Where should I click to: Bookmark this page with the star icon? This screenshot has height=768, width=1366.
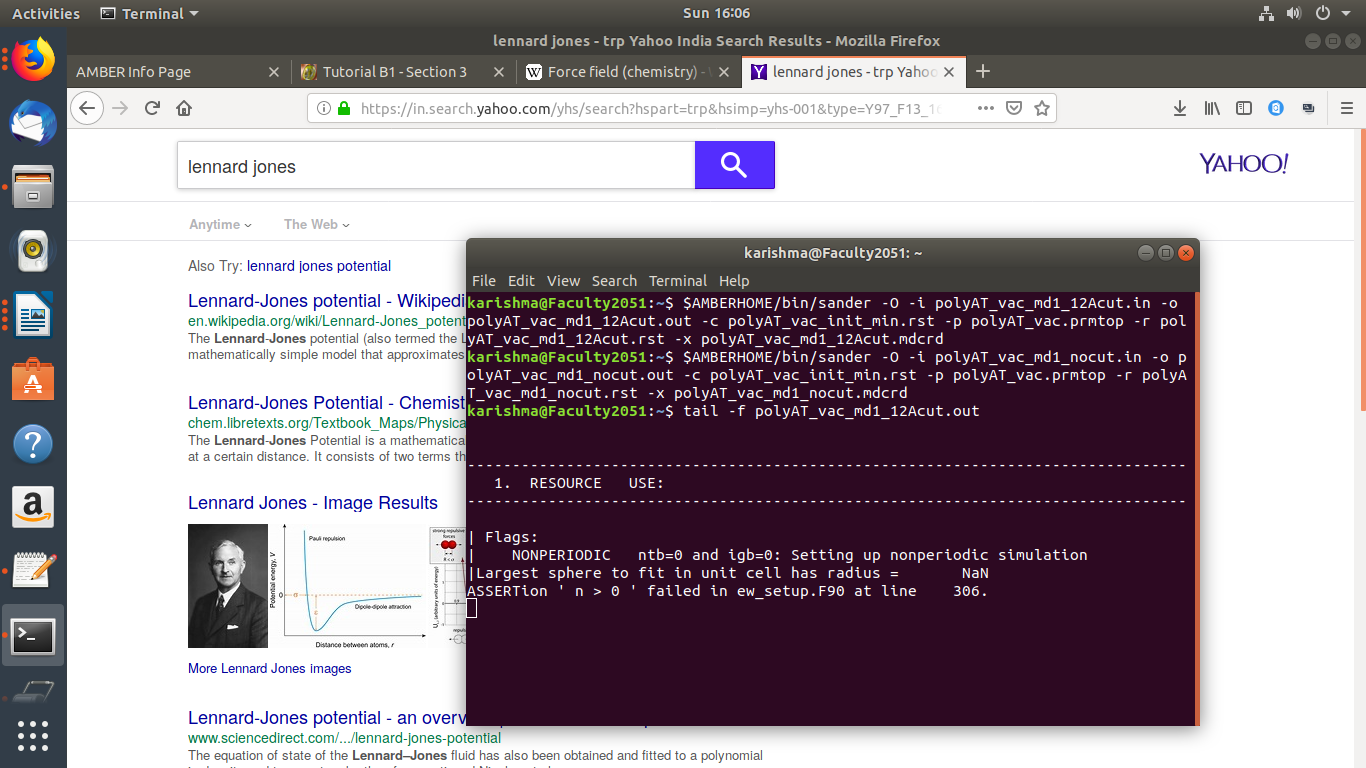1042,108
